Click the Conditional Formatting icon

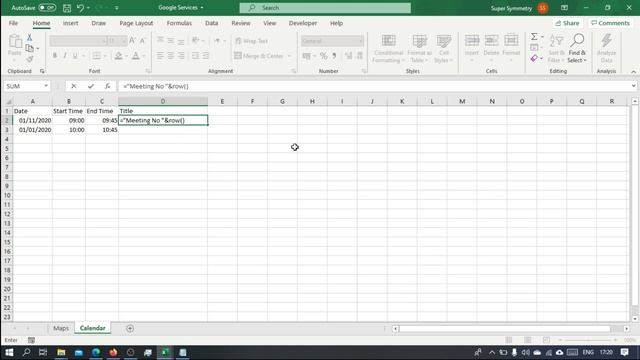(388, 41)
